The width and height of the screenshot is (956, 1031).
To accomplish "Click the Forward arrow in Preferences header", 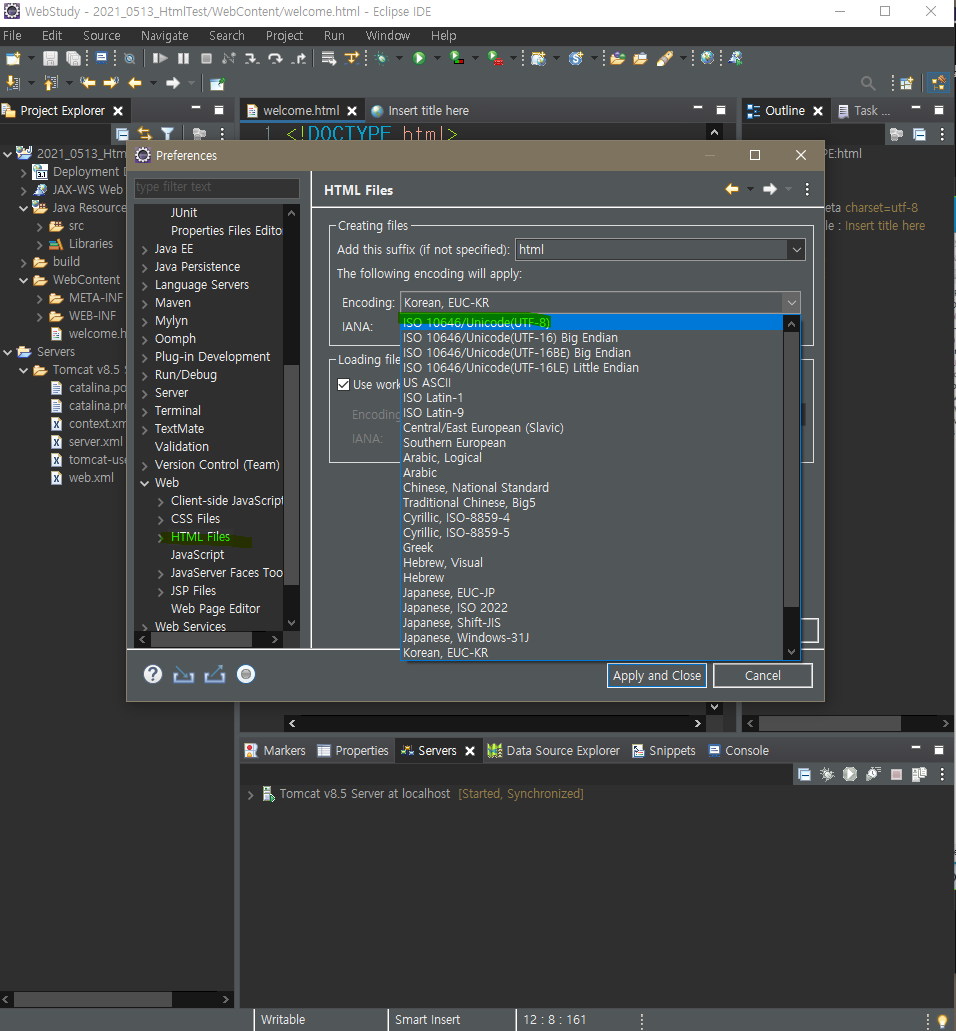I will 770,189.
